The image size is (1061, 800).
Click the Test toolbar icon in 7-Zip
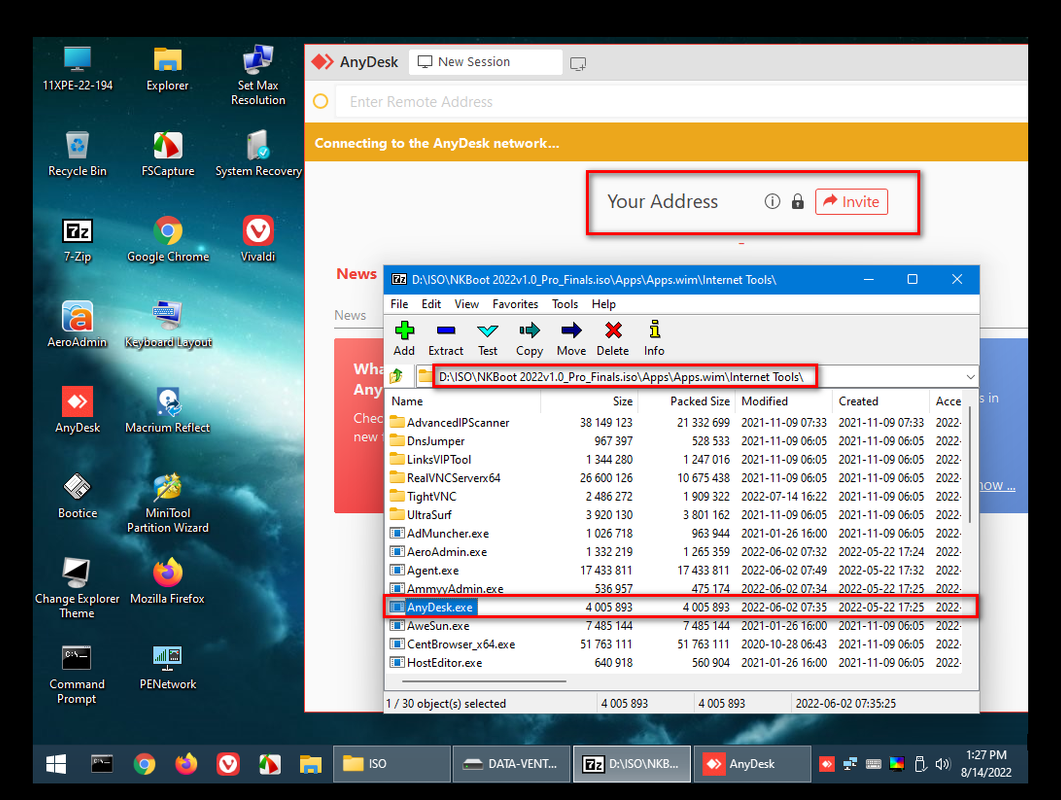tap(487, 338)
